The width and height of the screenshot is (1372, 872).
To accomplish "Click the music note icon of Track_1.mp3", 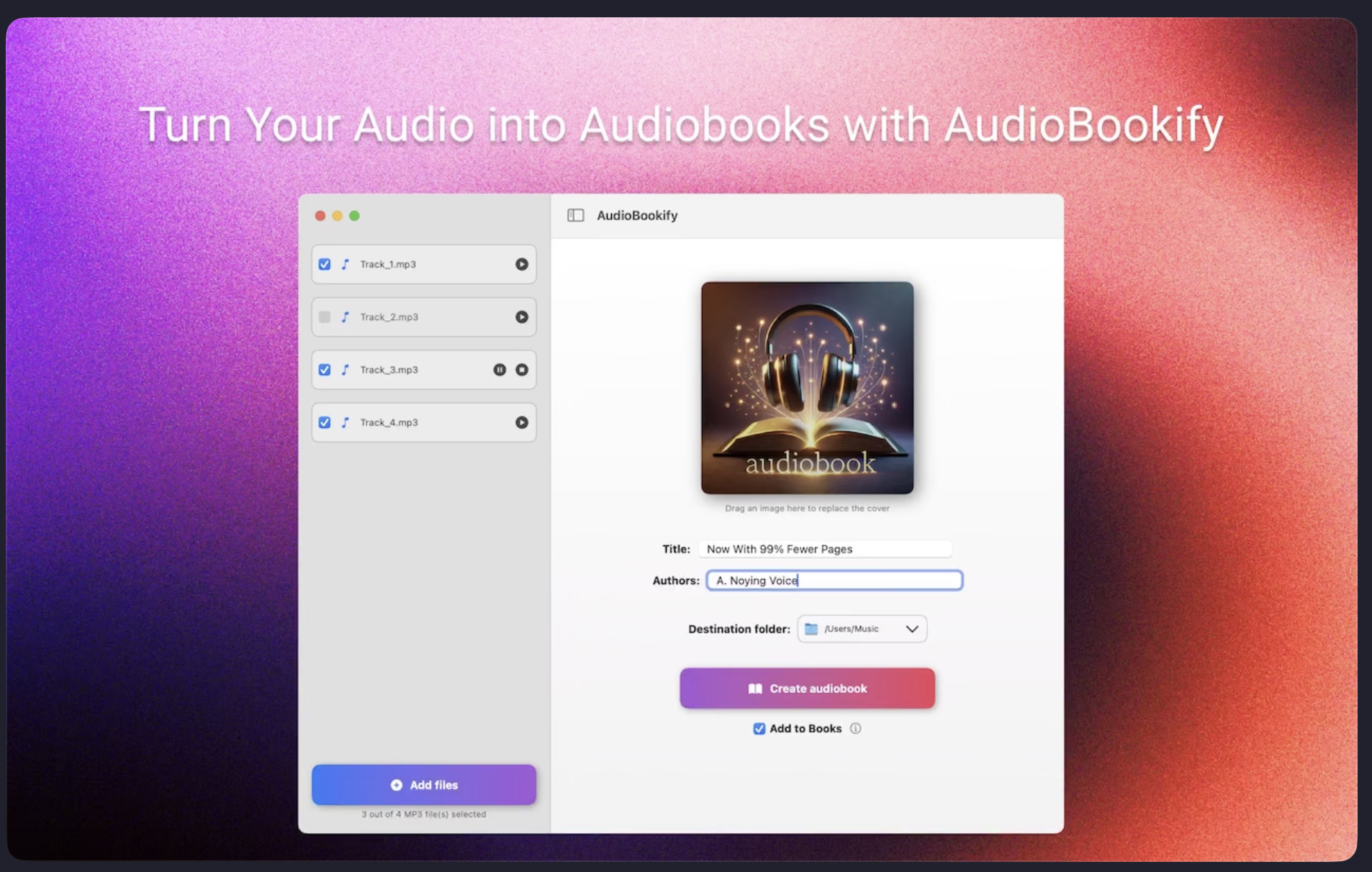I will 346,264.
